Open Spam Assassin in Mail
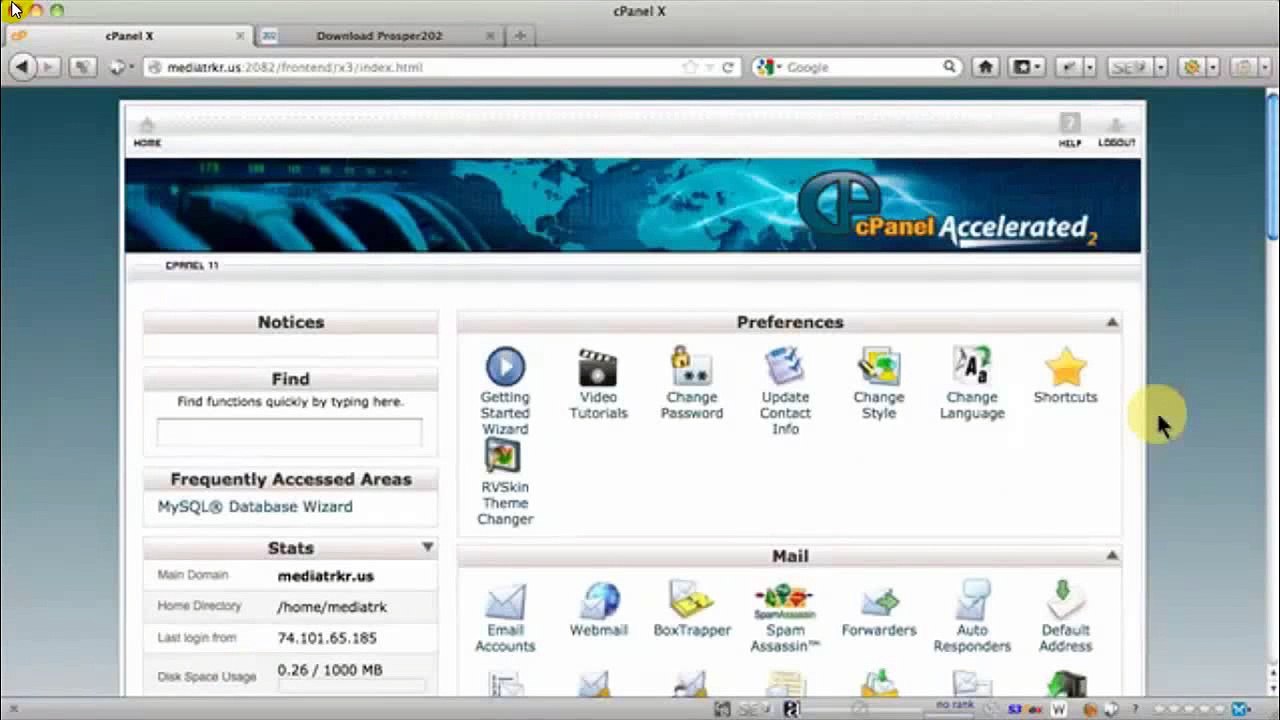Screen dimensions: 1280x720 pos(785,617)
